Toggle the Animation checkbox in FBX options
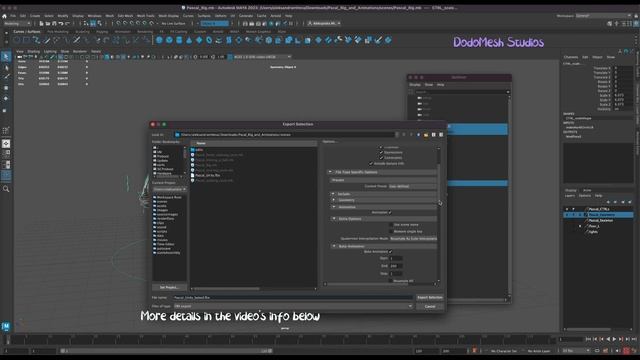 (390, 212)
